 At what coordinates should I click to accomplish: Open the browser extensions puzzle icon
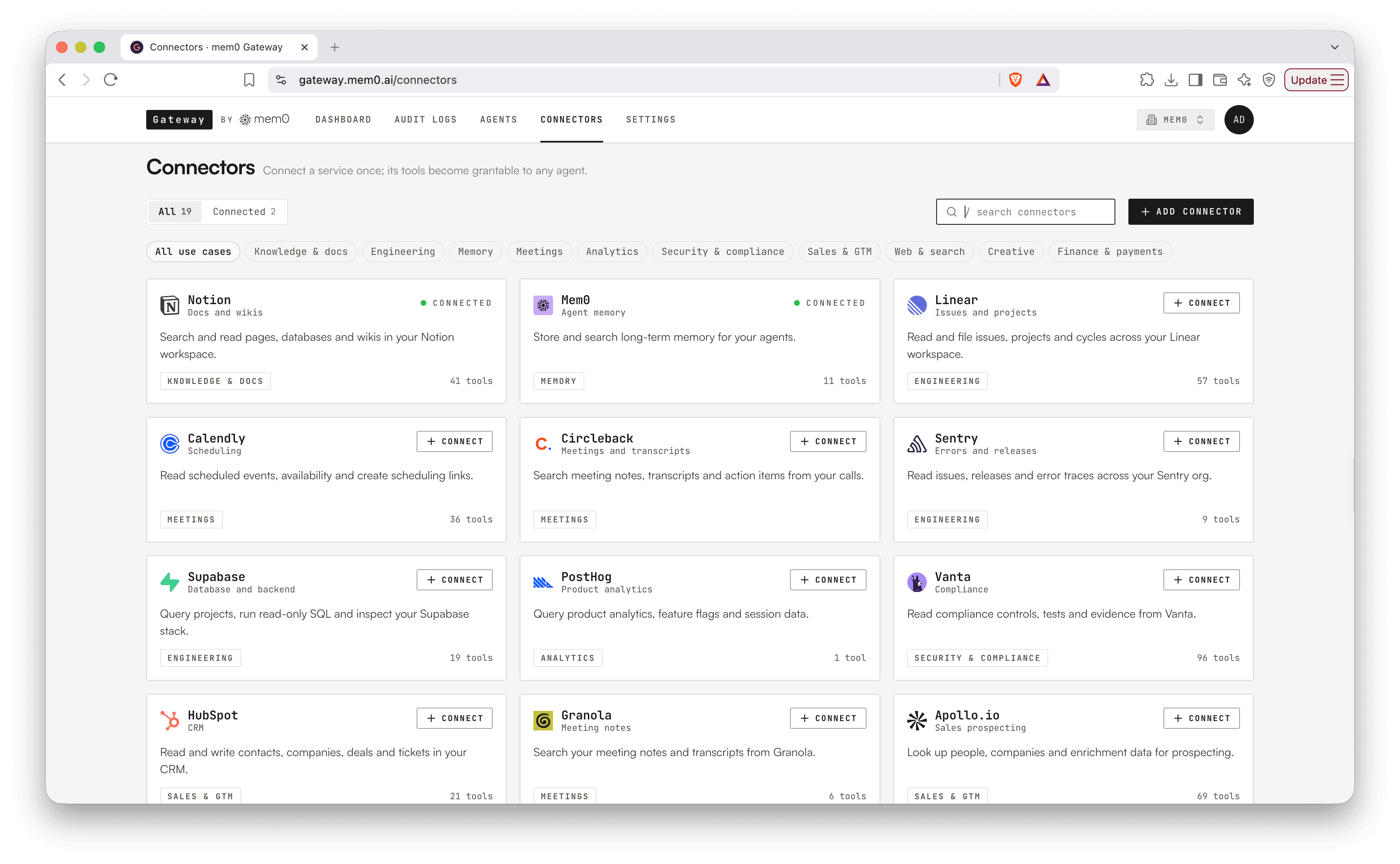1146,80
